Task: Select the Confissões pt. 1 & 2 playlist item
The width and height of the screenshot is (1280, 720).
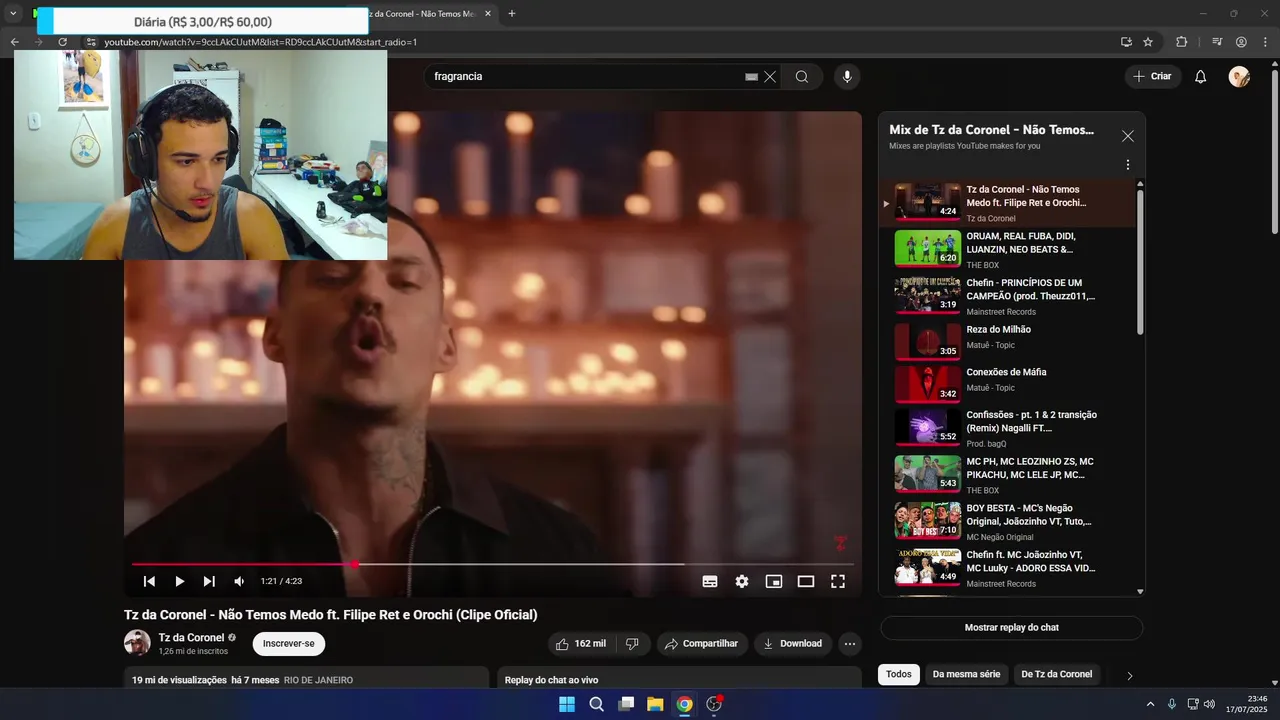Action: (x=1008, y=428)
